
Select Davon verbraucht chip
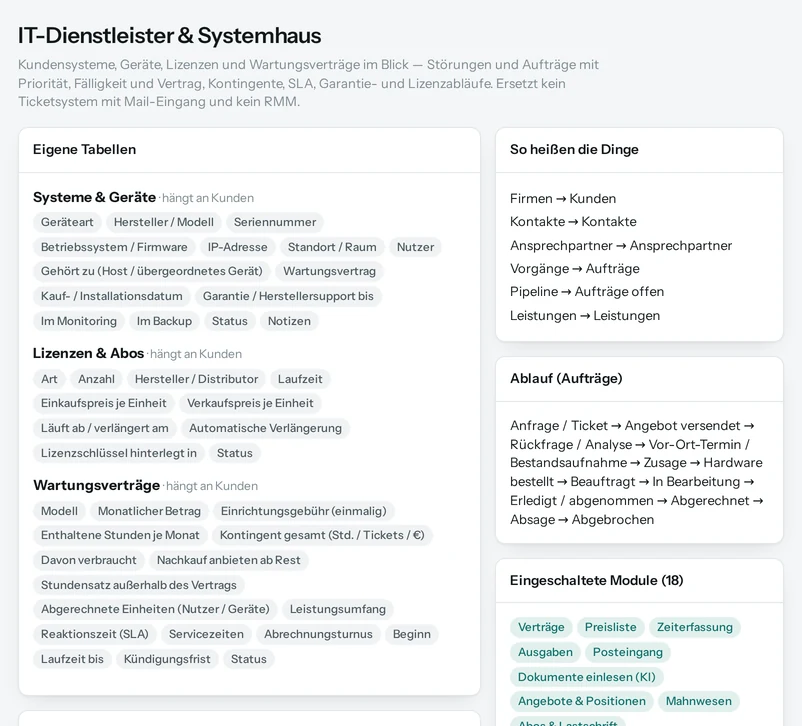coord(88,560)
